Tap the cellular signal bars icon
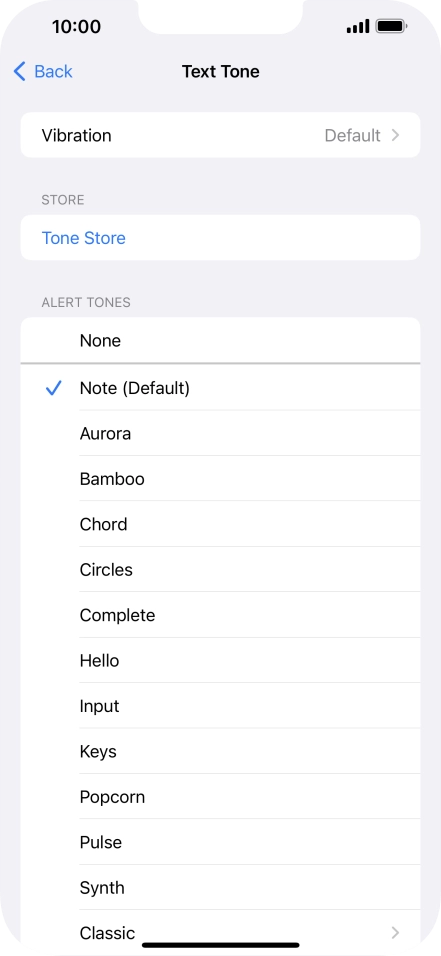 (357, 26)
